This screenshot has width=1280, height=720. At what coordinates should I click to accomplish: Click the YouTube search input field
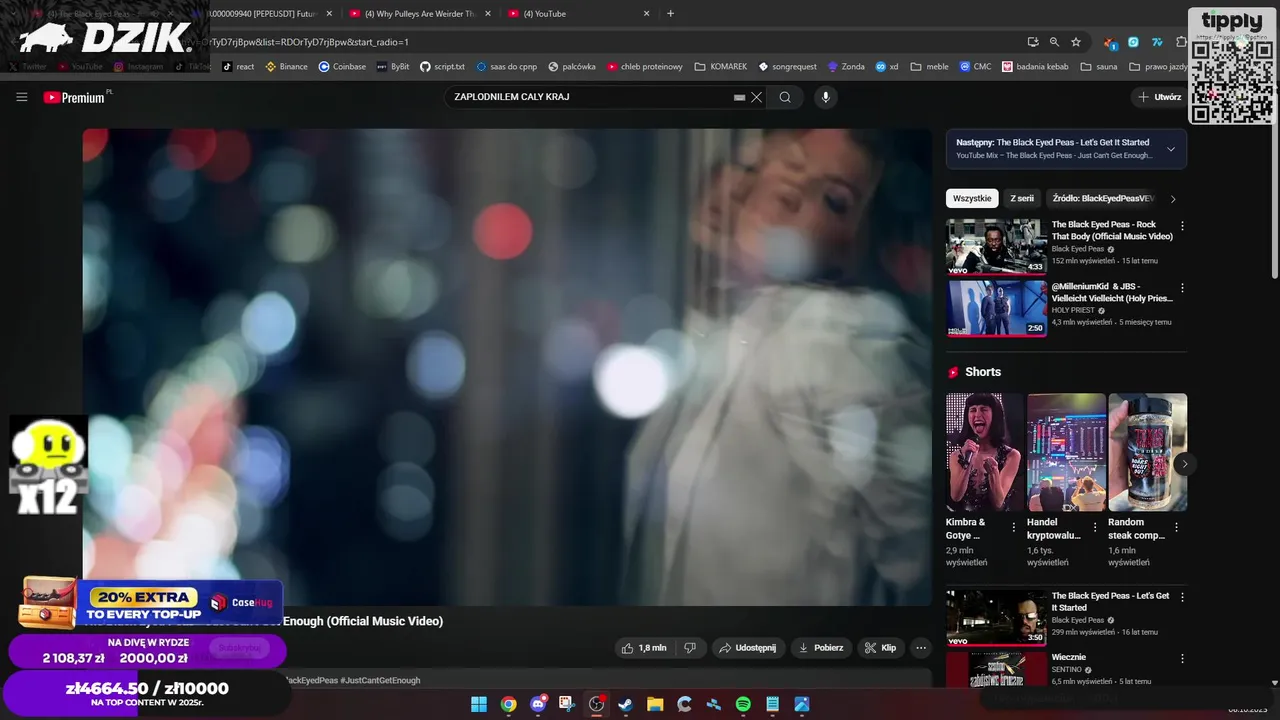590,97
